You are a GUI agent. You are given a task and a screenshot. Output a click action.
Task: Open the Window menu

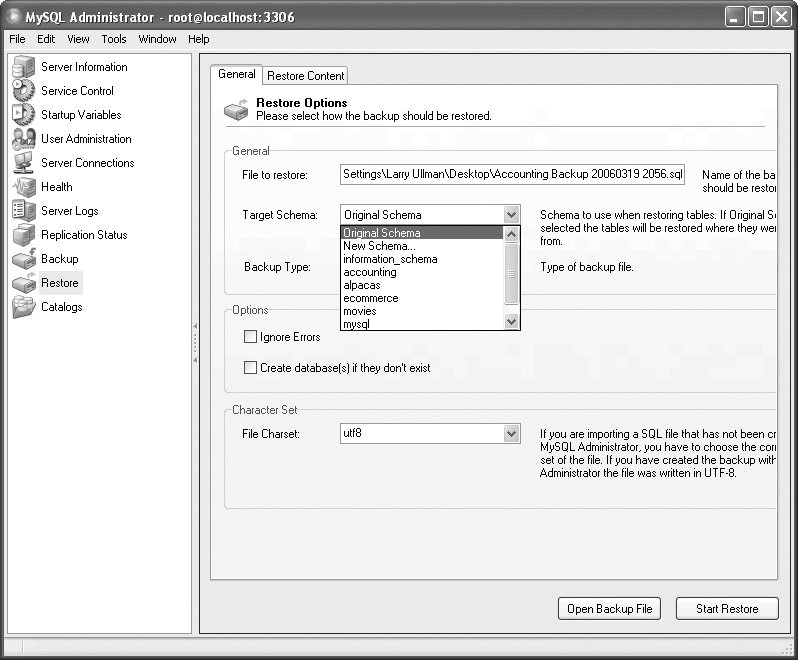tap(157, 39)
